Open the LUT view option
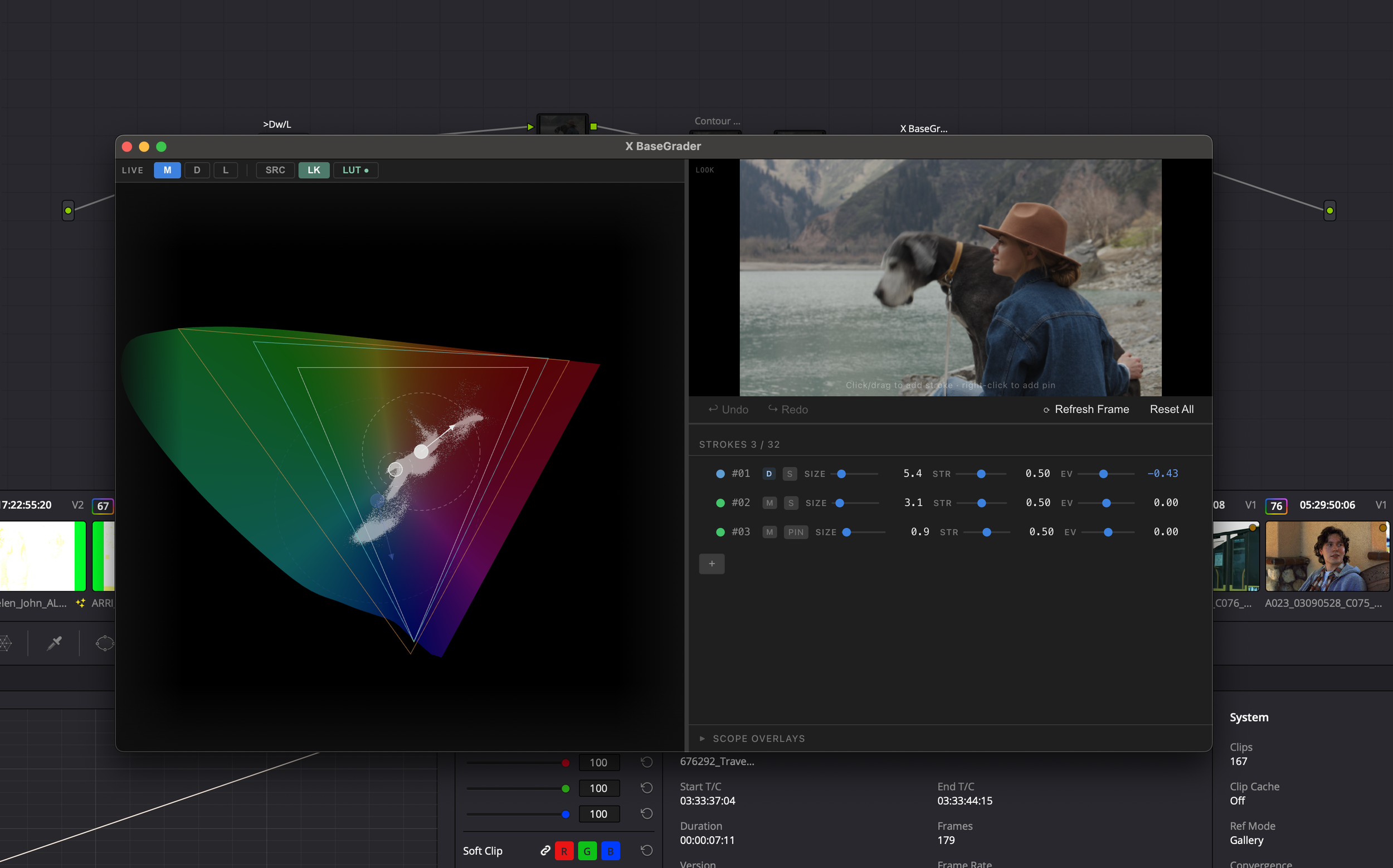Screen dimensions: 1393x868 pyautogui.click(x=355, y=170)
